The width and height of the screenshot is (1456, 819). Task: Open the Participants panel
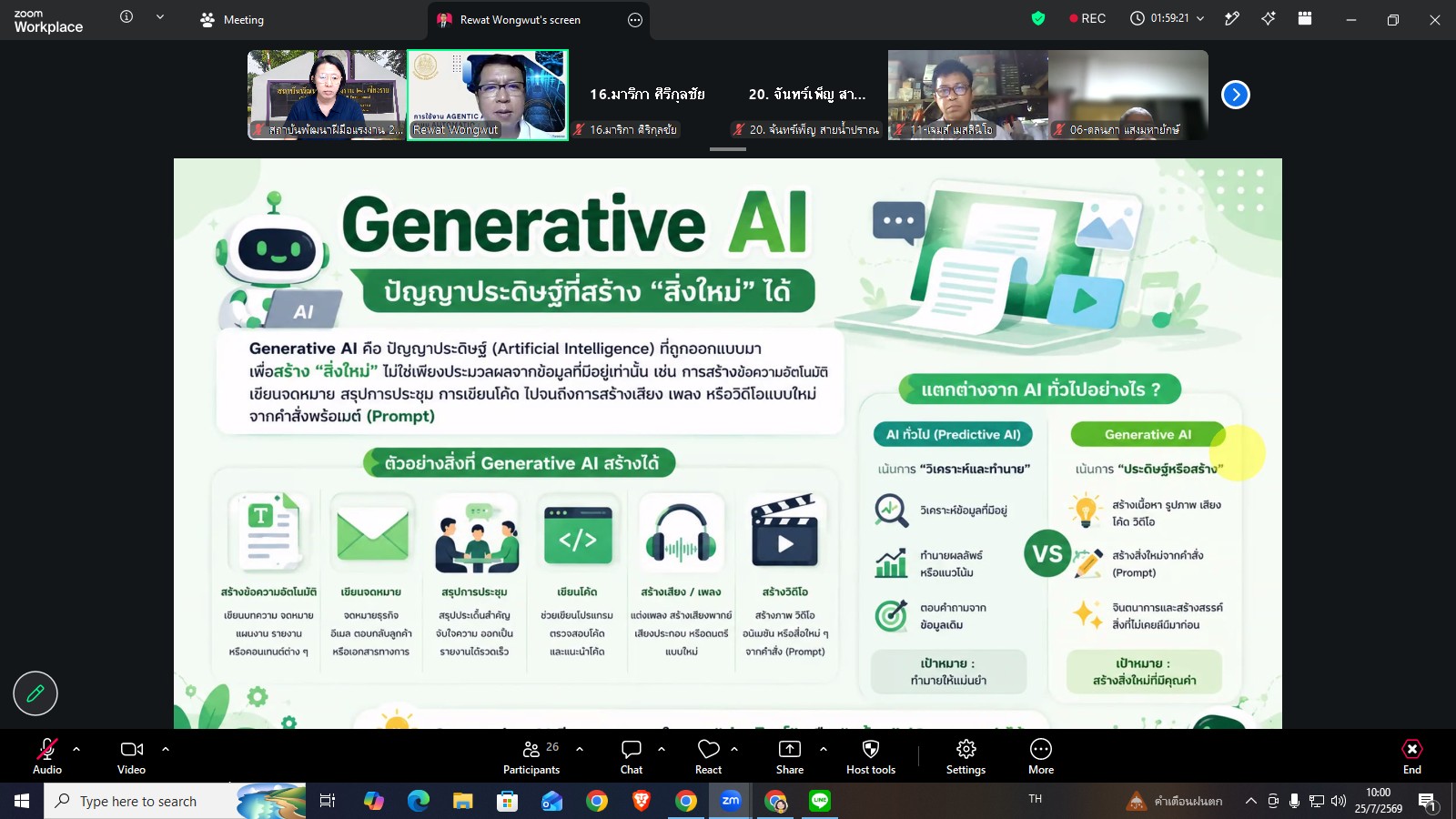pos(531,749)
